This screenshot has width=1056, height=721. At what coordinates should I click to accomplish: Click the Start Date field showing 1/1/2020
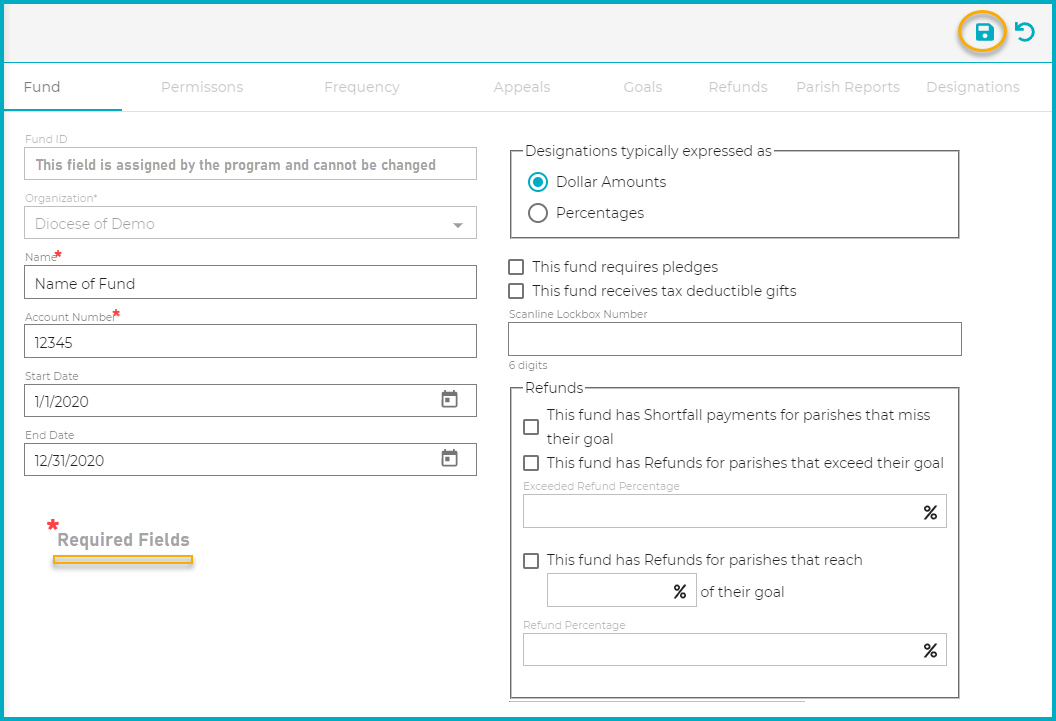(x=251, y=401)
